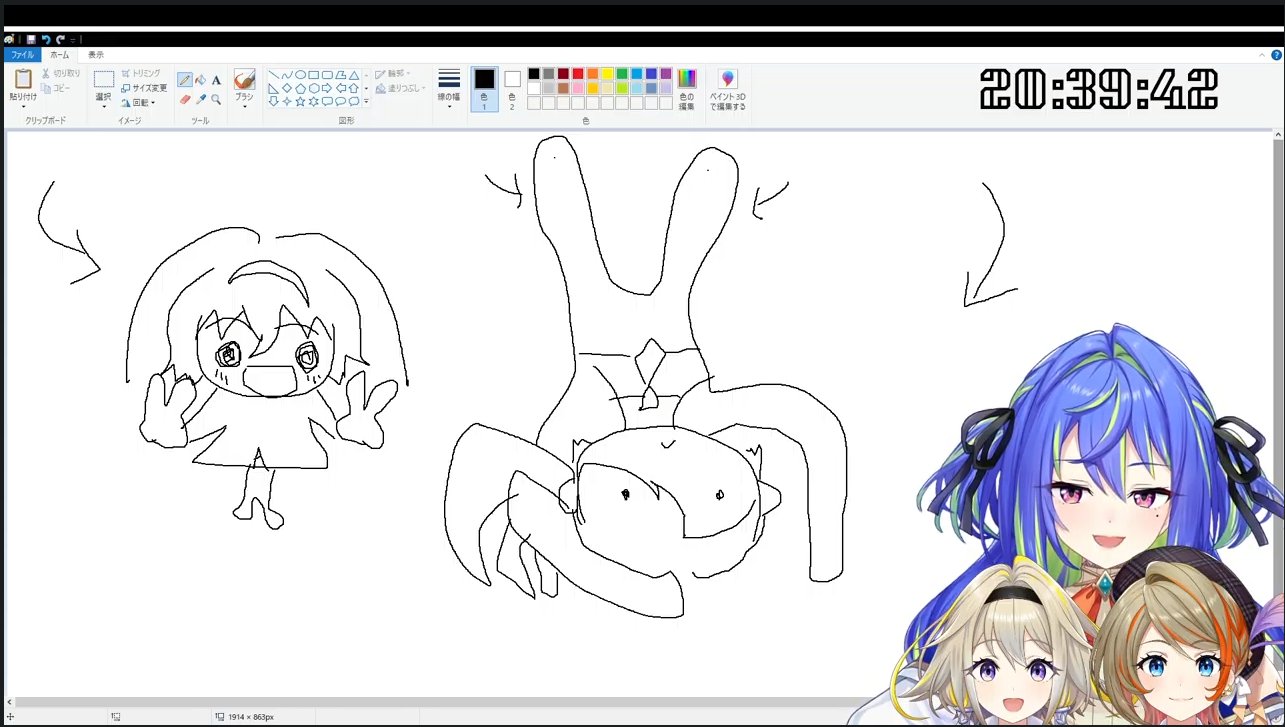Viewport: 1285px width, 727px height.
Task: Select the Fill with color bucket tool
Action: pos(201,80)
